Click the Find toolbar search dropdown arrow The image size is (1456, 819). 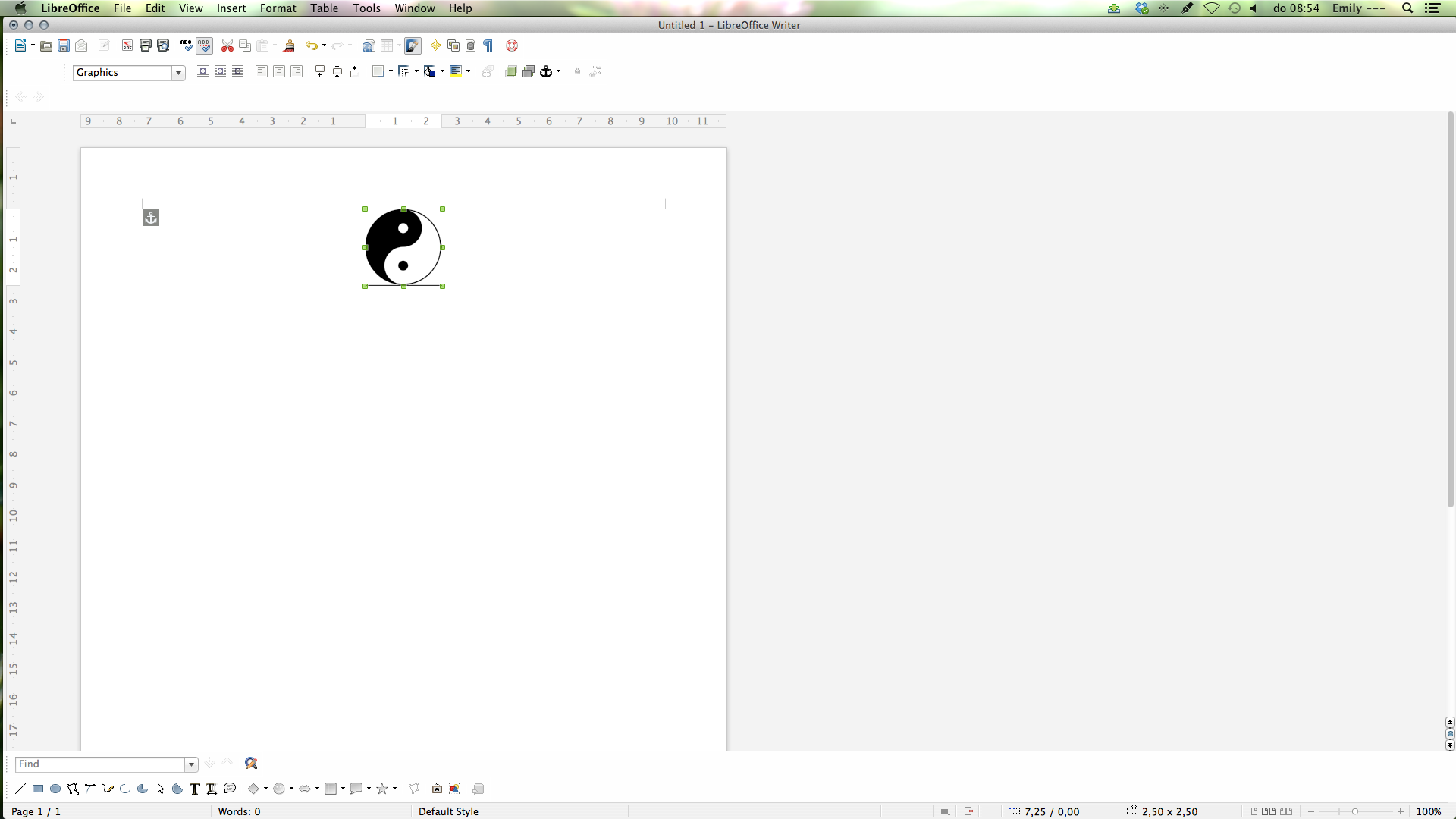[191, 764]
